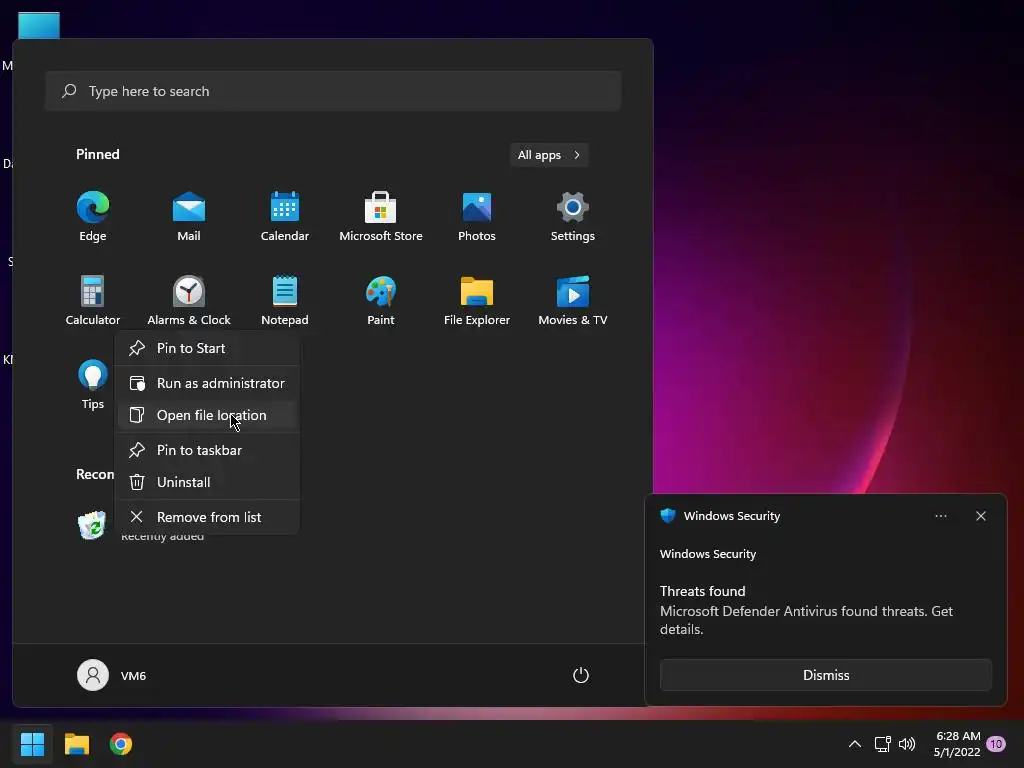Click the Windows Security shield icon
Viewport: 1024px width, 768px height.
[667, 516]
